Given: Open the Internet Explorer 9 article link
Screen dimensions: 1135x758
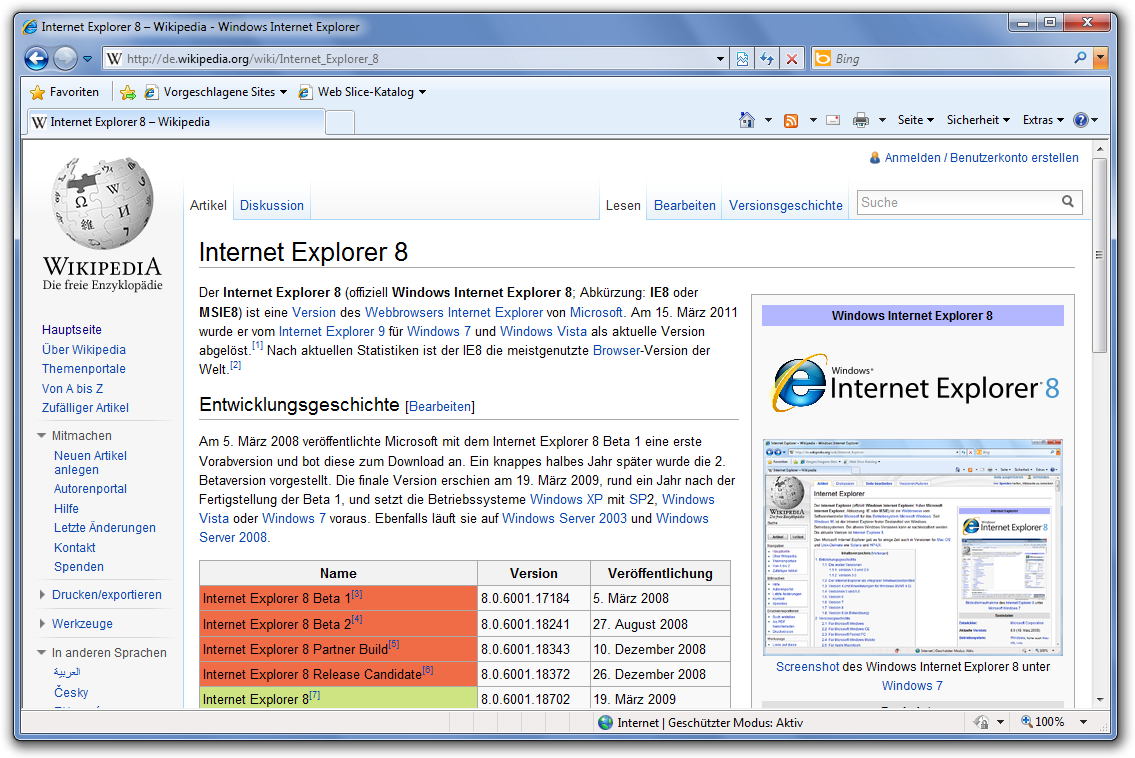Looking at the screenshot, I should pyautogui.click(x=332, y=332).
